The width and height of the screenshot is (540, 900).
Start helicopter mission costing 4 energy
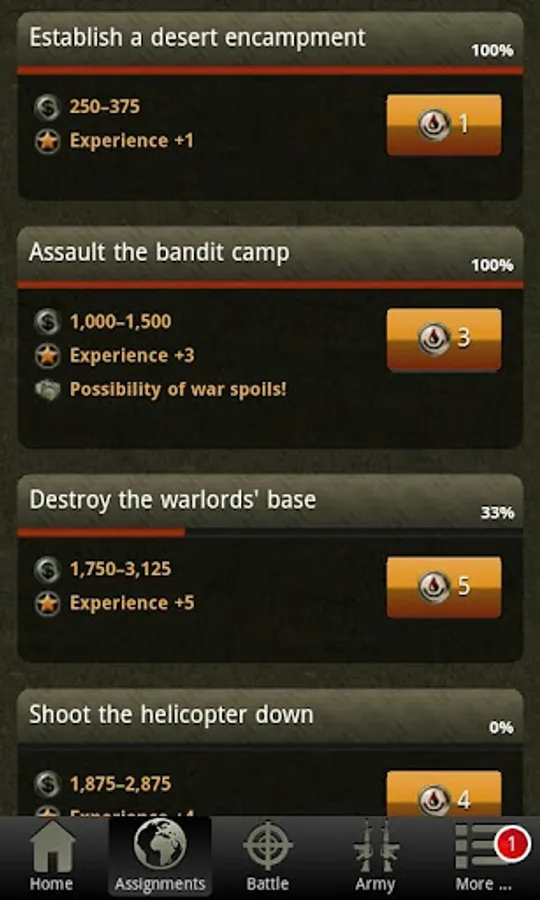coord(444,794)
